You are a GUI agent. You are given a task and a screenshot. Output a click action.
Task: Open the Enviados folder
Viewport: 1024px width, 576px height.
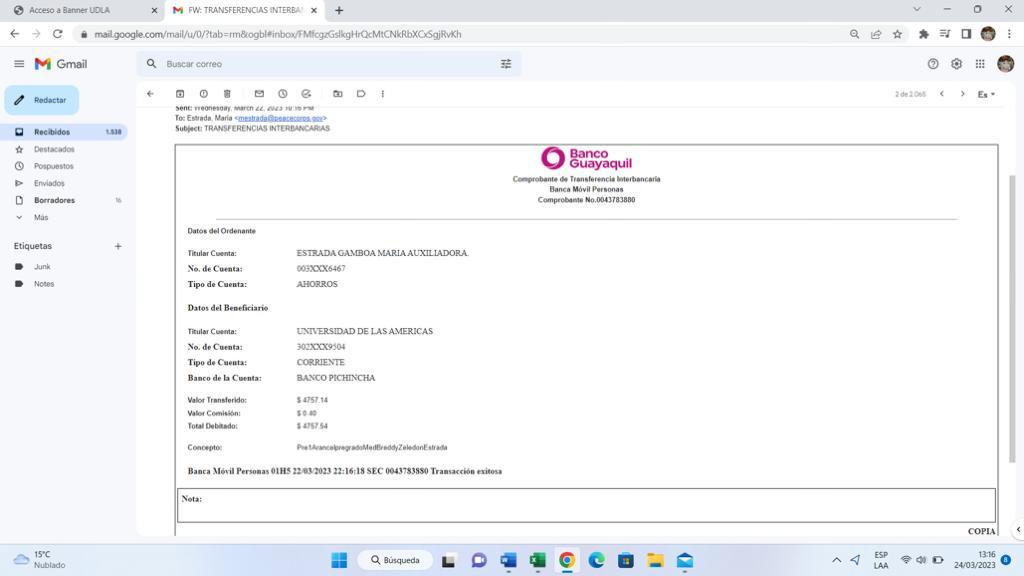coord(49,183)
